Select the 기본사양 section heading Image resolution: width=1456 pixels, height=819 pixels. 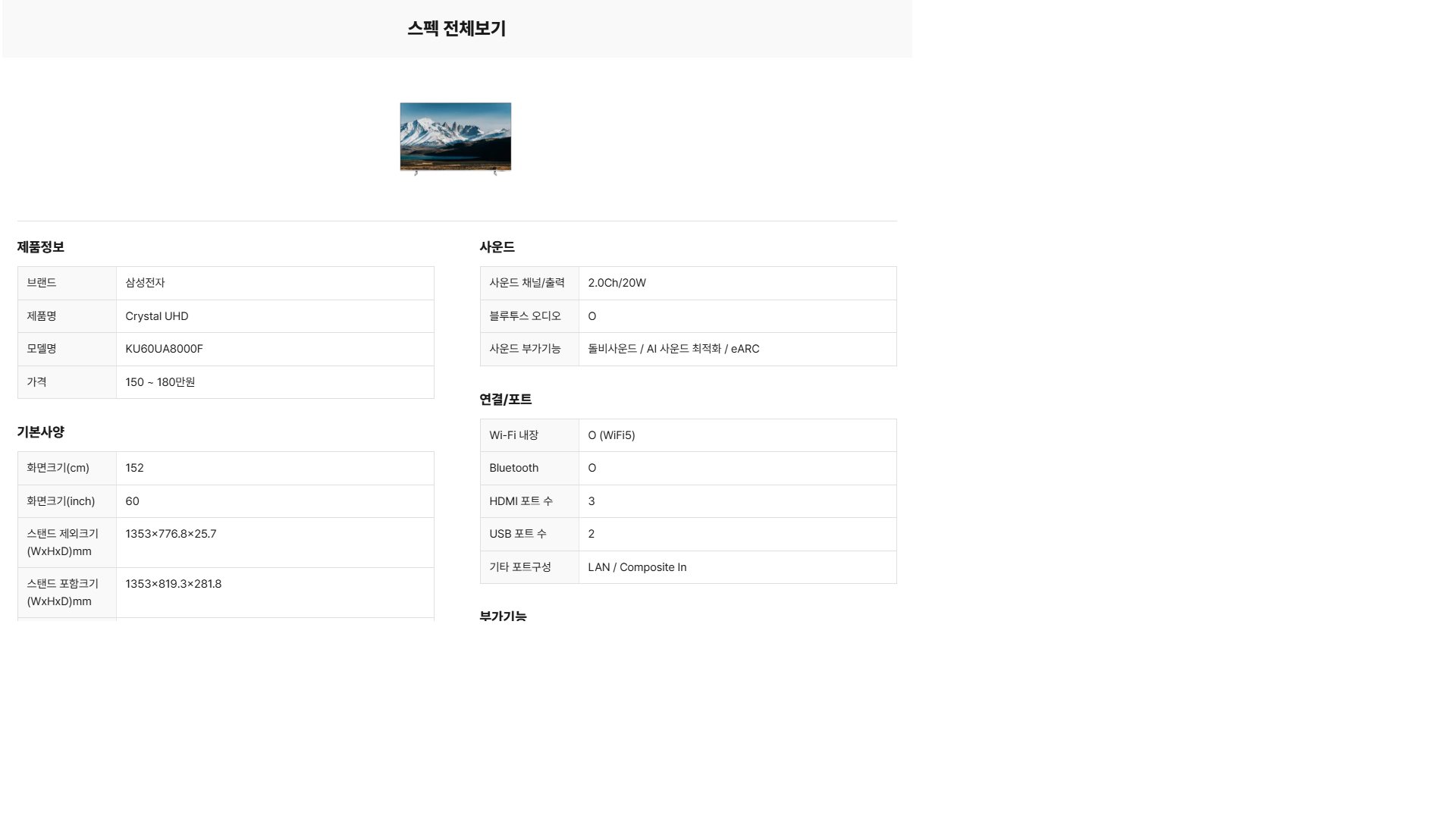coord(41,432)
